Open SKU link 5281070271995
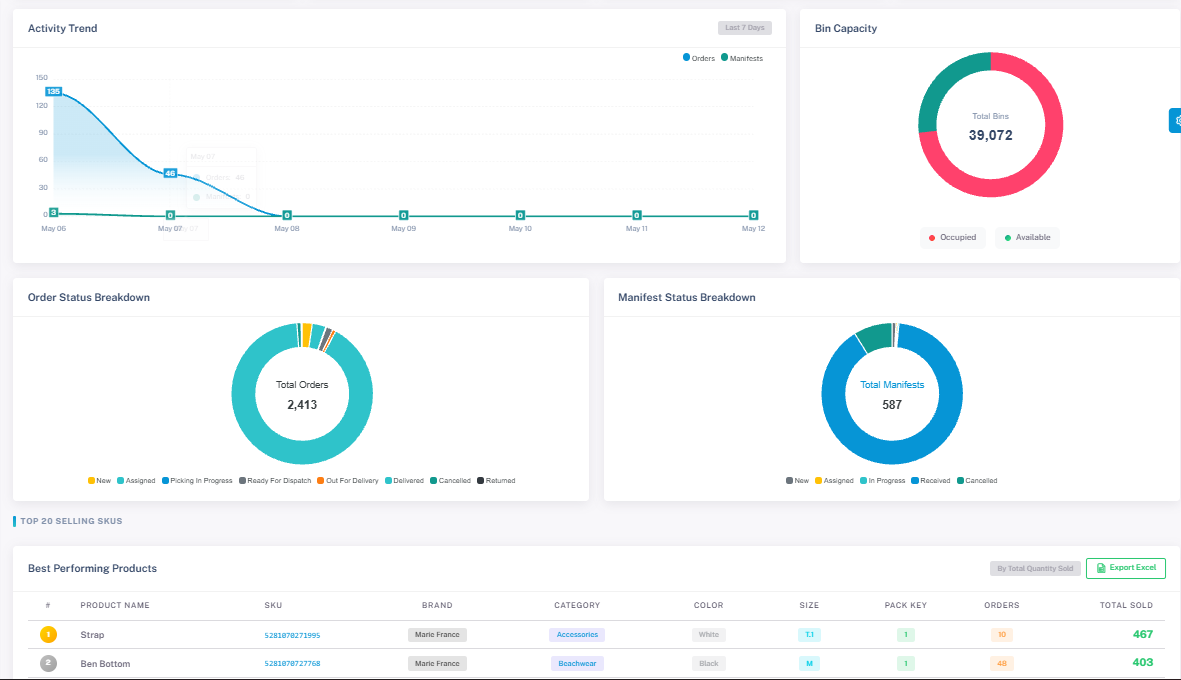The image size is (1181, 680). tap(292, 636)
